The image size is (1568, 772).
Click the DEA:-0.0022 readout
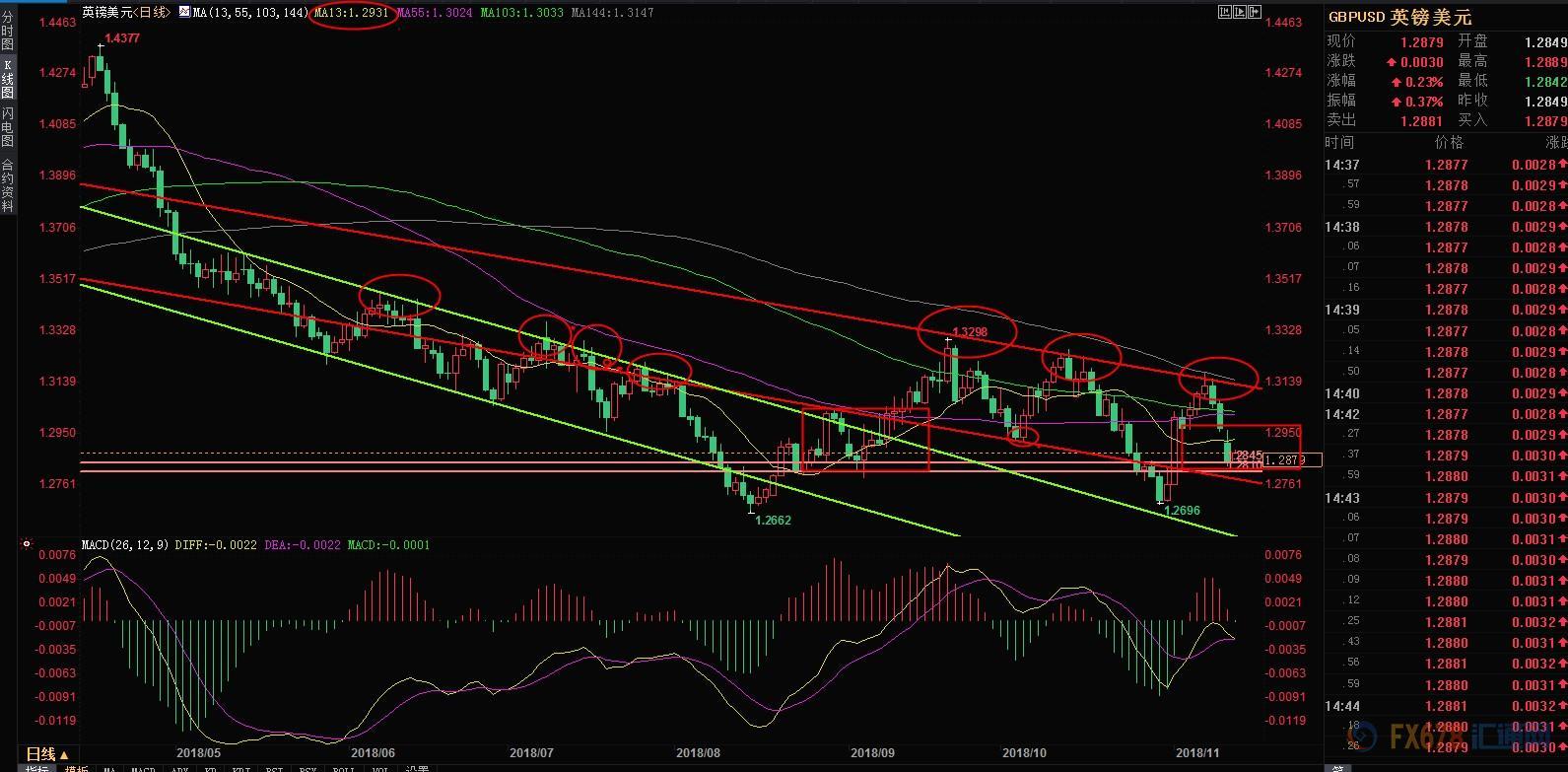click(x=302, y=544)
